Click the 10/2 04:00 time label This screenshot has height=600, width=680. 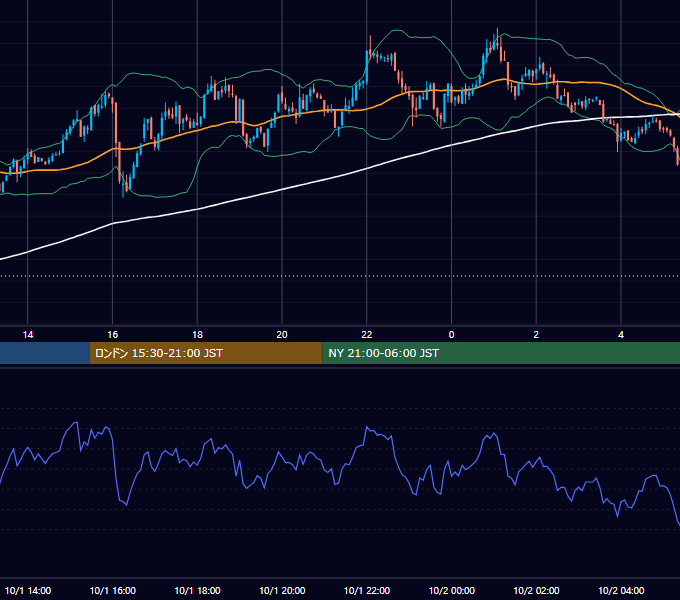click(621, 590)
